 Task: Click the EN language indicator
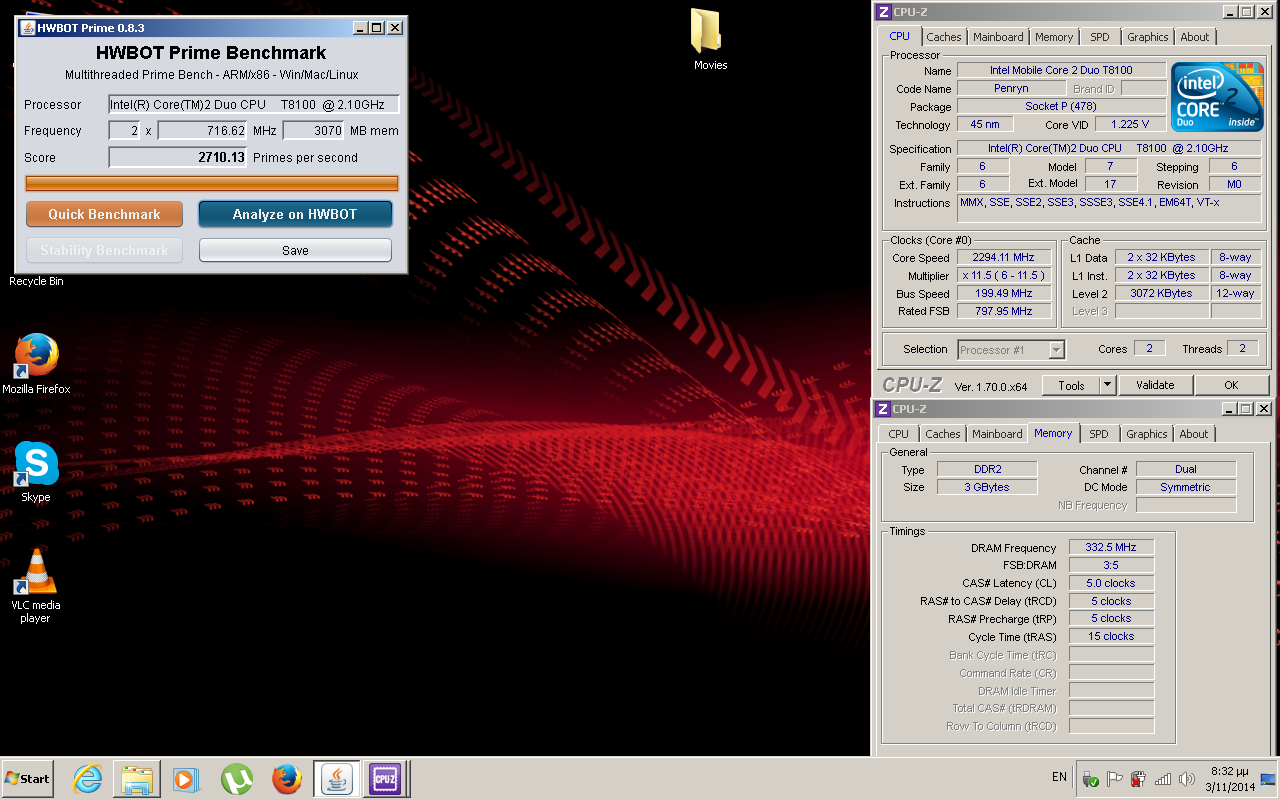tap(1059, 777)
